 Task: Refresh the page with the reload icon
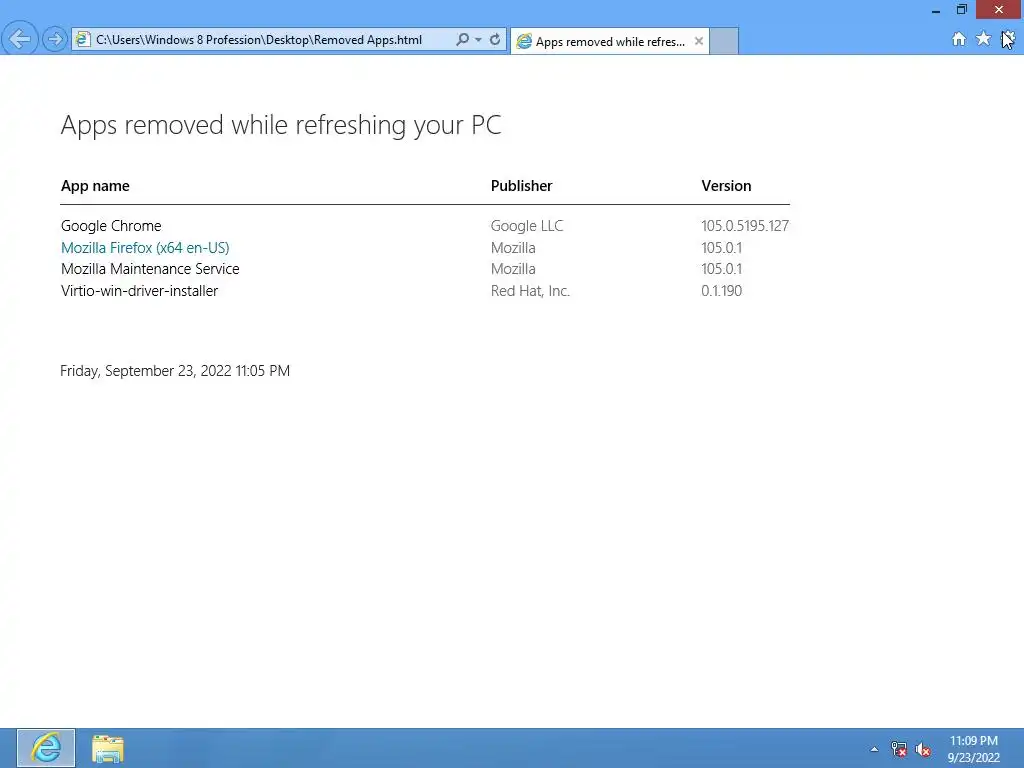(495, 40)
